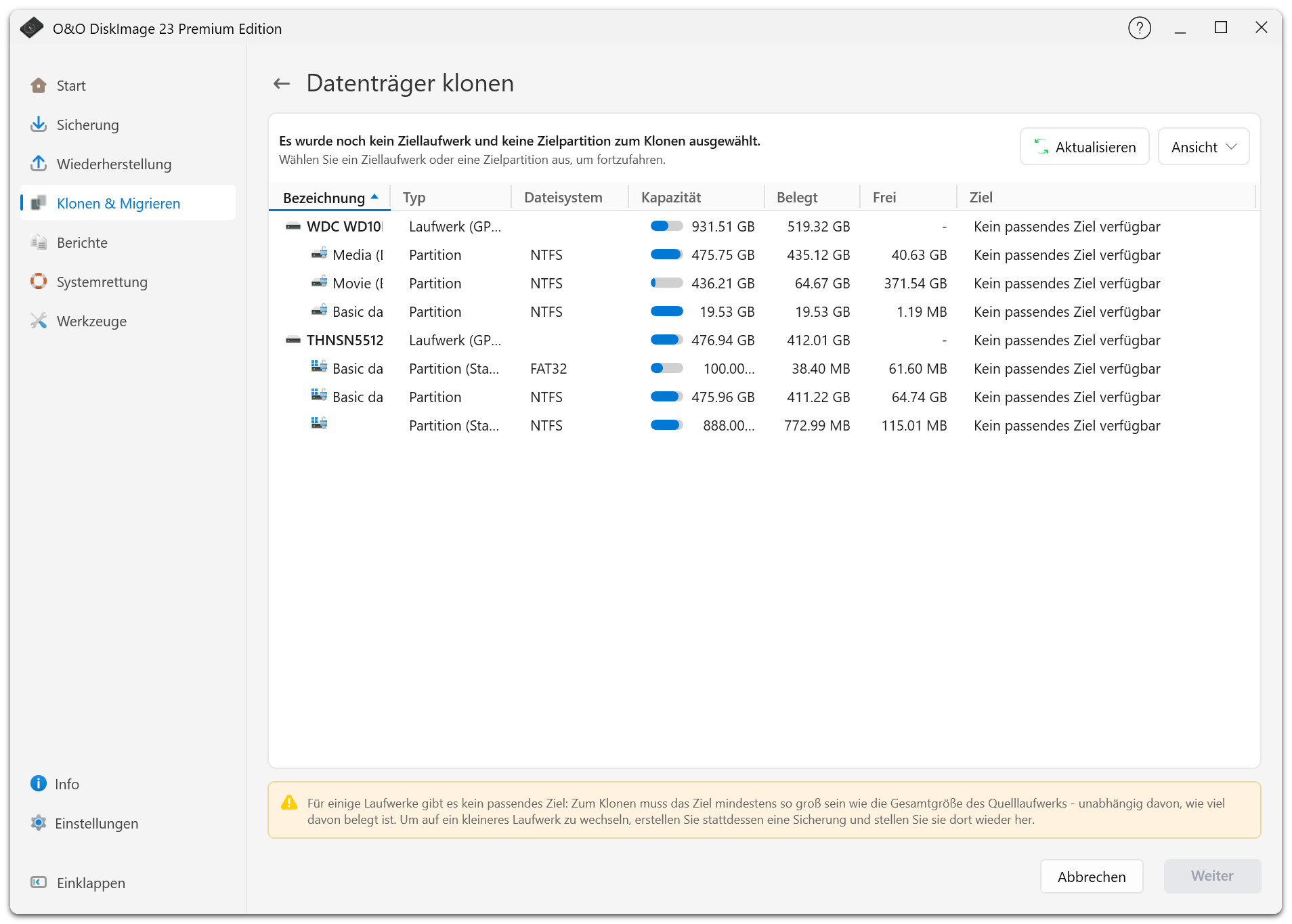Open the Ansicht dropdown
This screenshot has width=1292, height=924.
tap(1203, 147)
